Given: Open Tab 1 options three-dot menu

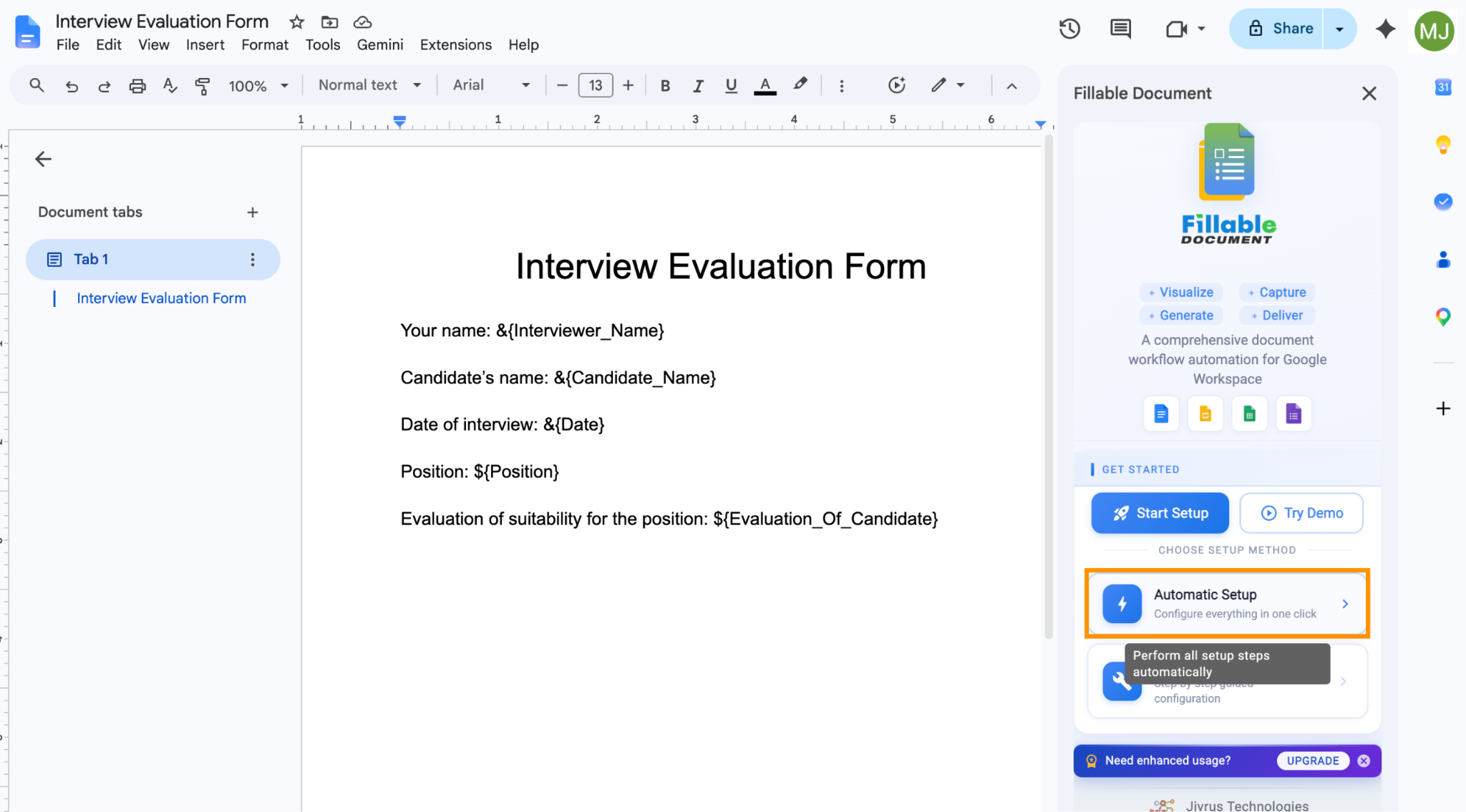Looking at the screenshot, I should 253,260.
